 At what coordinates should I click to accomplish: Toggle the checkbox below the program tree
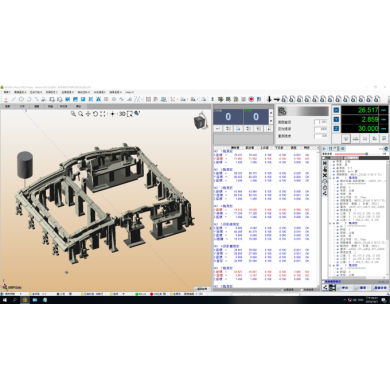tap(323, 282)
